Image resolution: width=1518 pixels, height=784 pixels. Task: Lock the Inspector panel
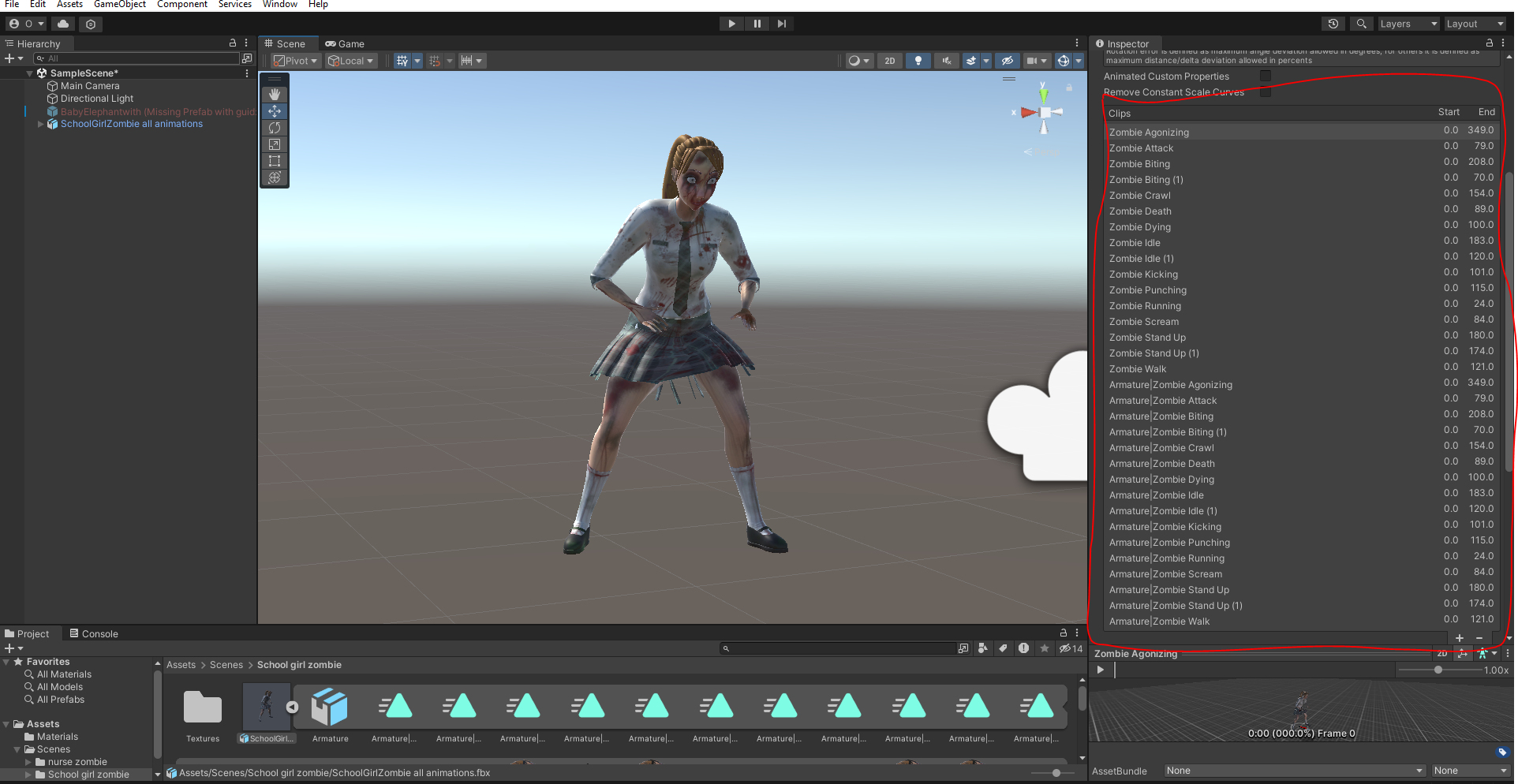[x=1490, y=43]
